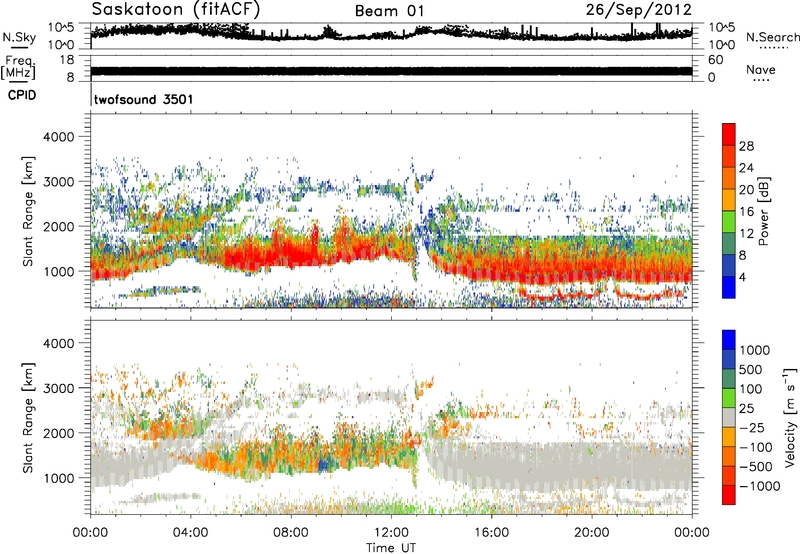The width and height of the screenshot is (800, 554).
Task: Click the '08:00' time tick label
Action: click(291, 533)
